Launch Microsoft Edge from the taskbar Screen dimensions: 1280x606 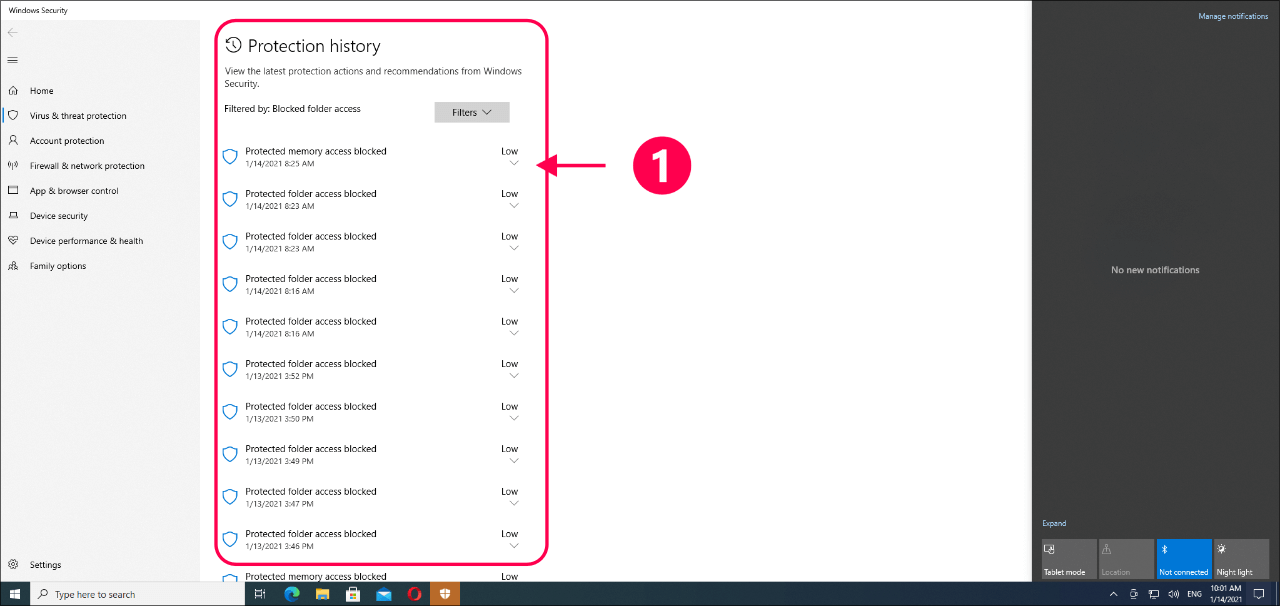click(292, 594)
